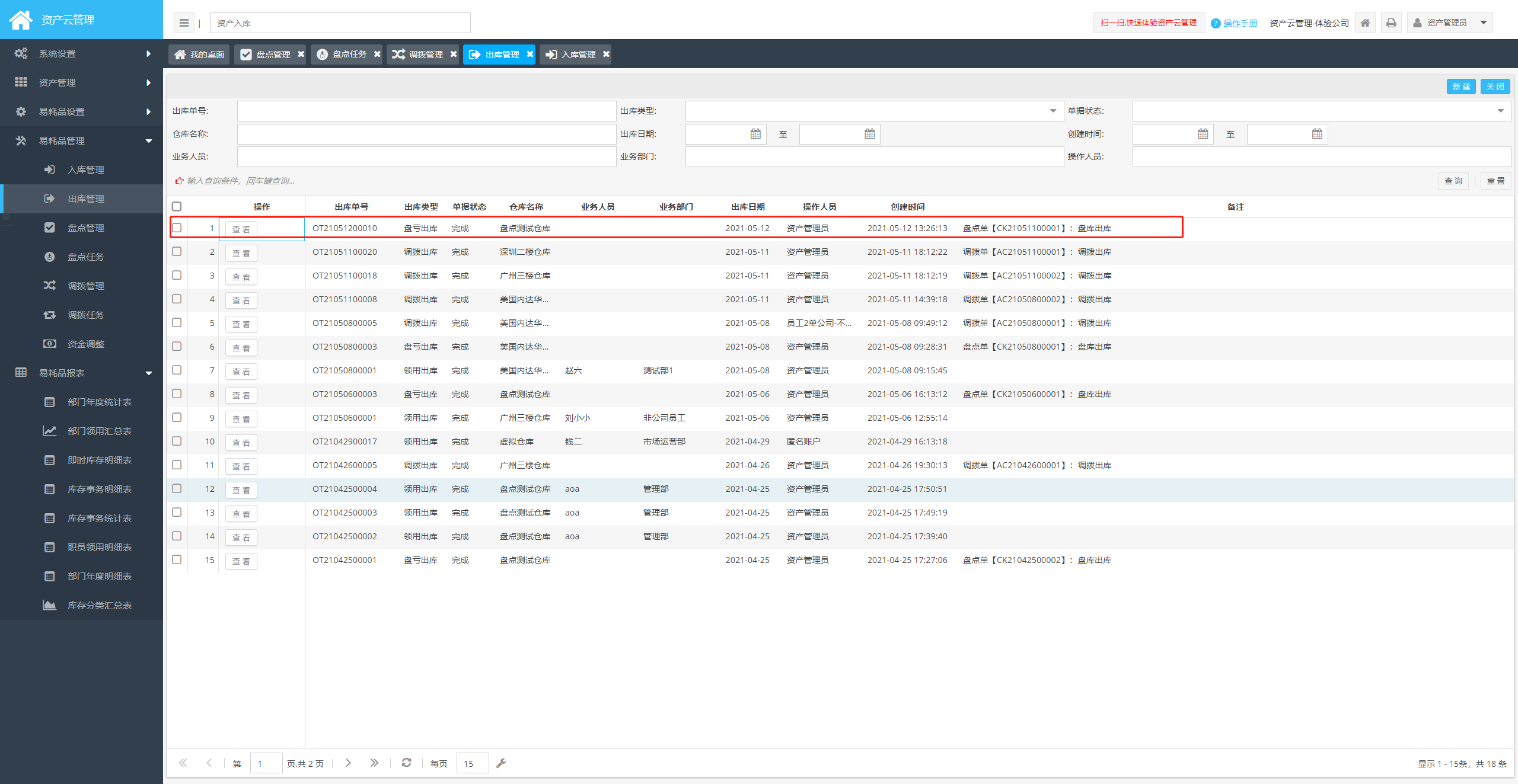Click the print icon in the header
Image resolution: width=1518 pixels, height=784 pixels.
pos(1391,23)
